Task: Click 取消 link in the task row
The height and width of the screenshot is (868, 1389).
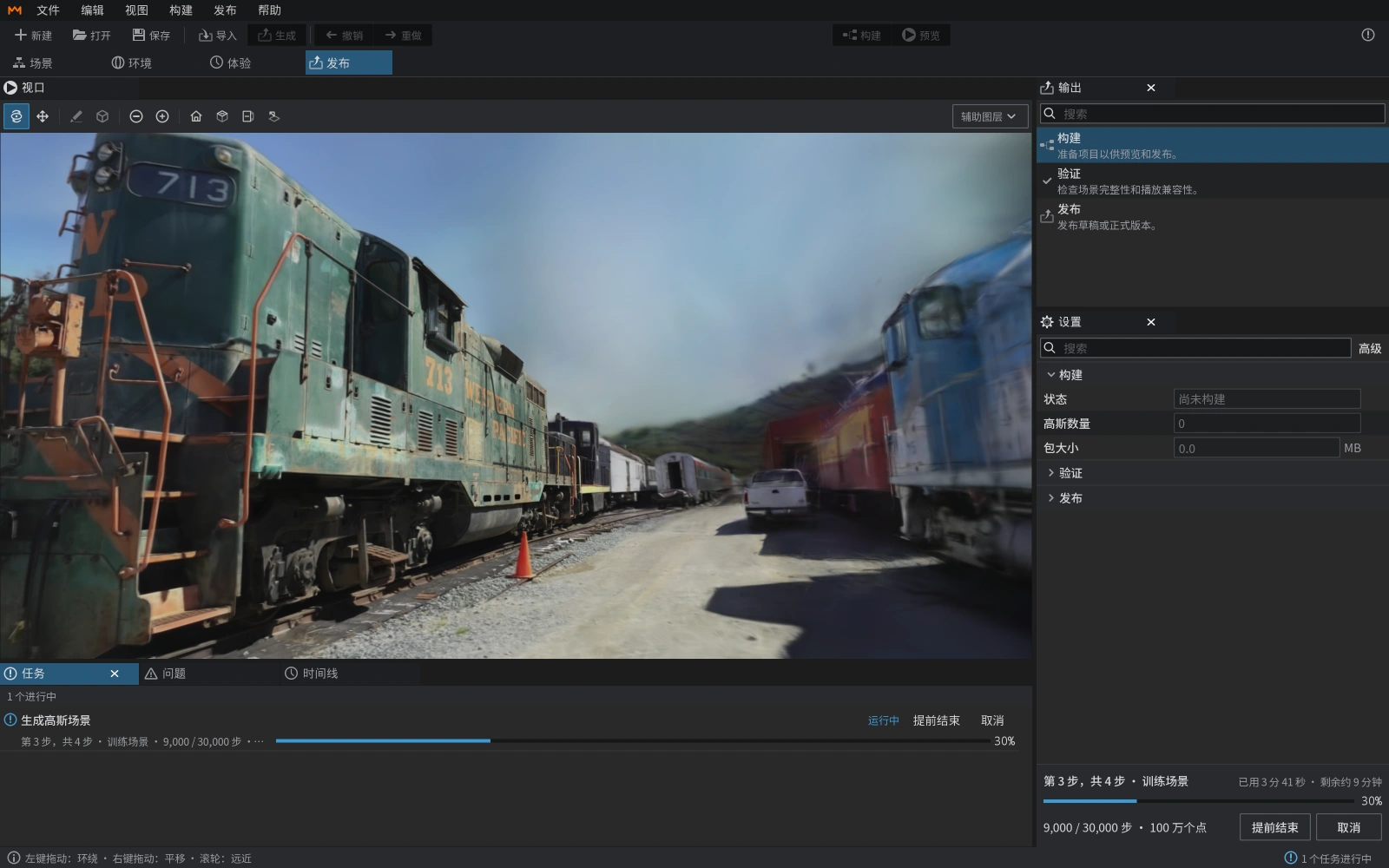Action: click(x=992, y=720)
